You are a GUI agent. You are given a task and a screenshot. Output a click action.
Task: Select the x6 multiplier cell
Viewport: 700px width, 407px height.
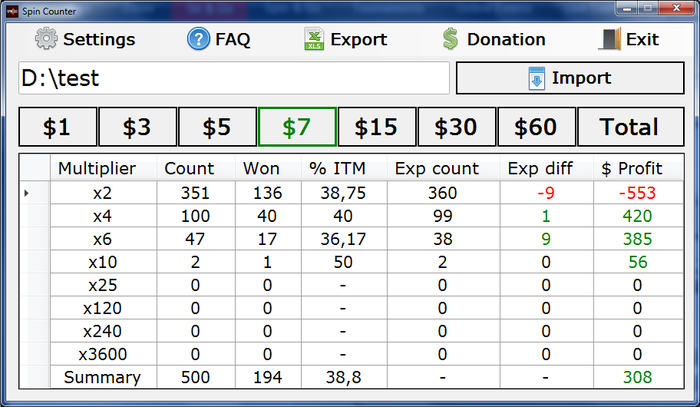coord(103,239)
